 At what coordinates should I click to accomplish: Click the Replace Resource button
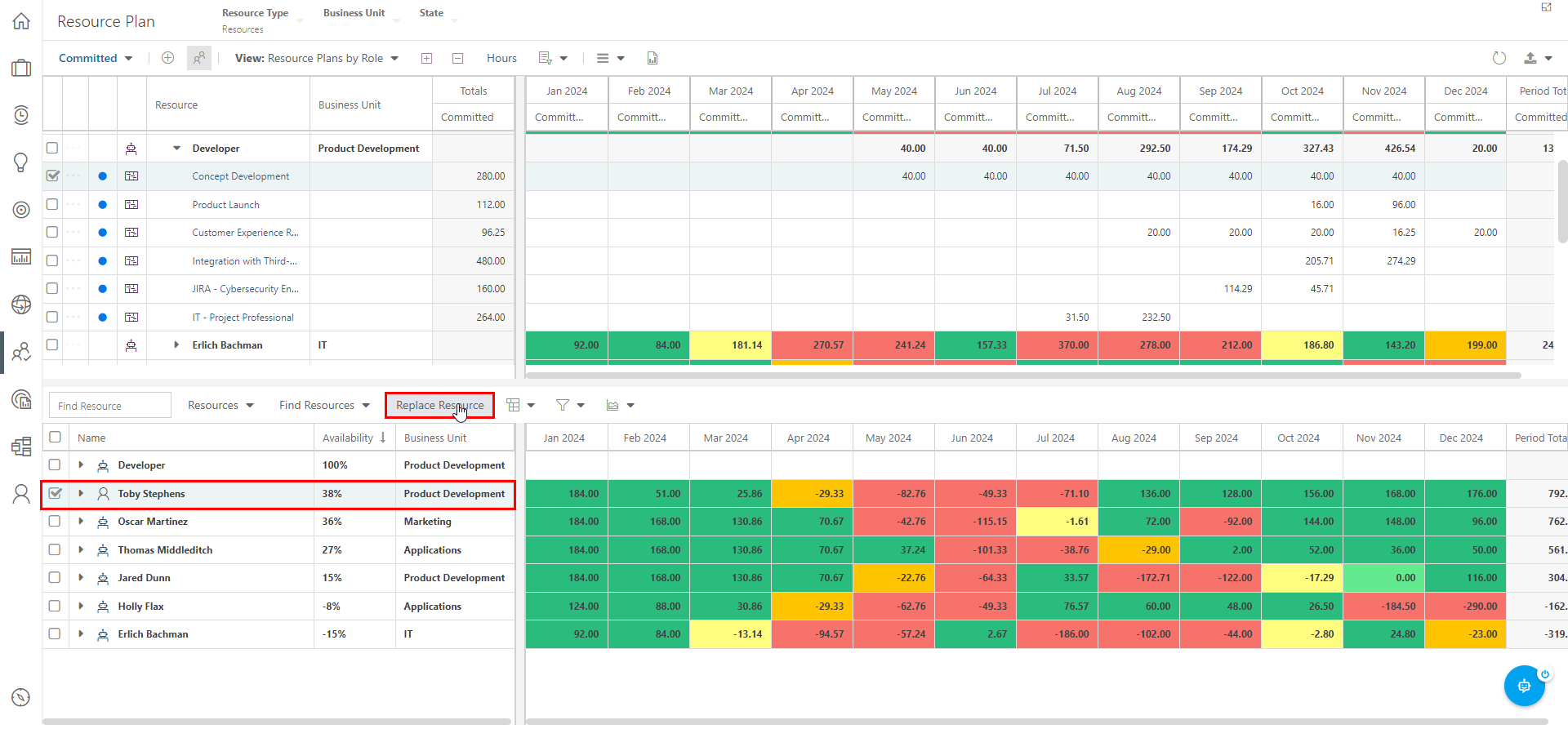(x=439, y=405)
